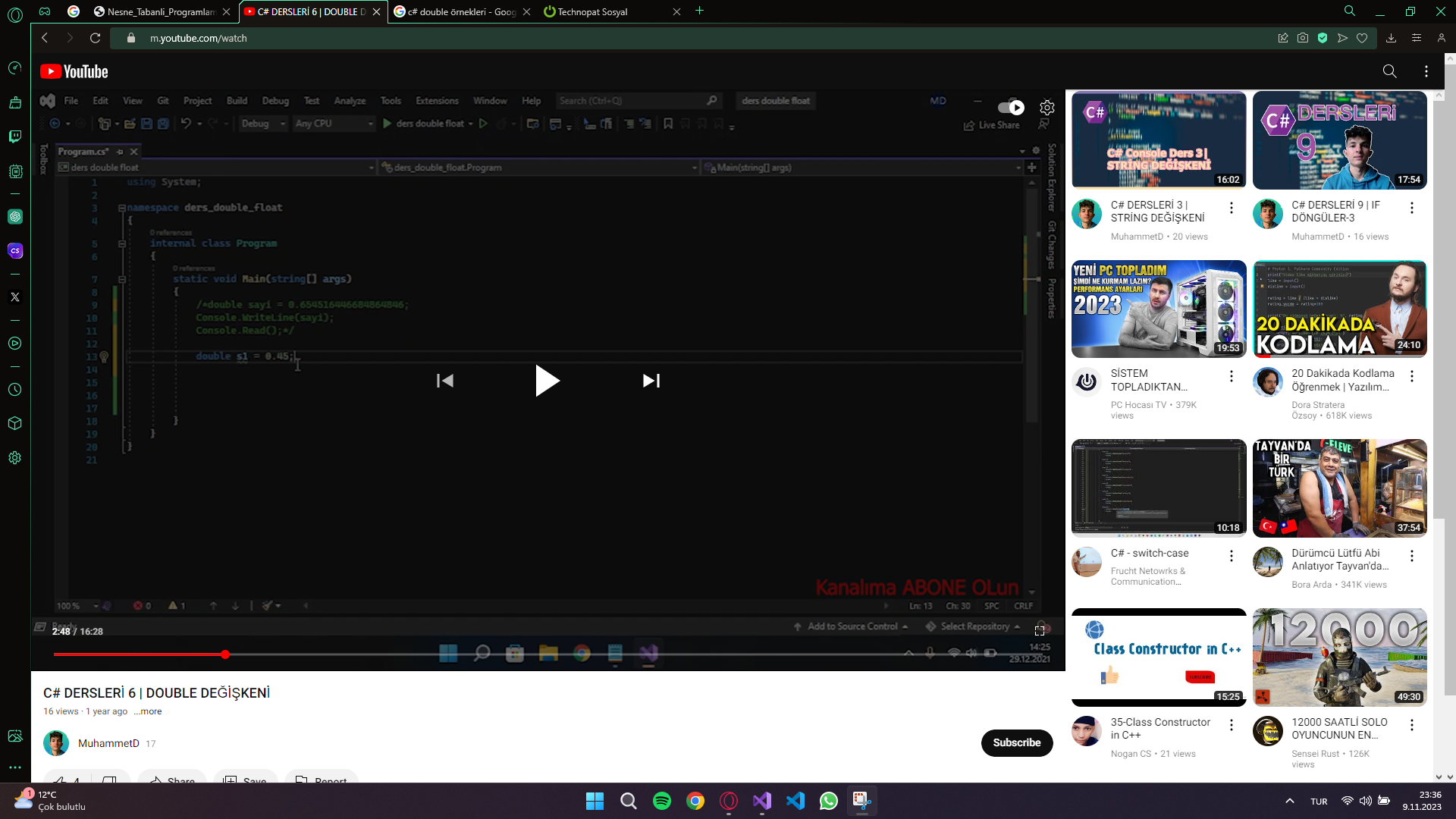The height and width of the screenshot is (819, 1456).
Task: Open options for 20 Dakikada Kodlama video
Action: [1411, 376]
